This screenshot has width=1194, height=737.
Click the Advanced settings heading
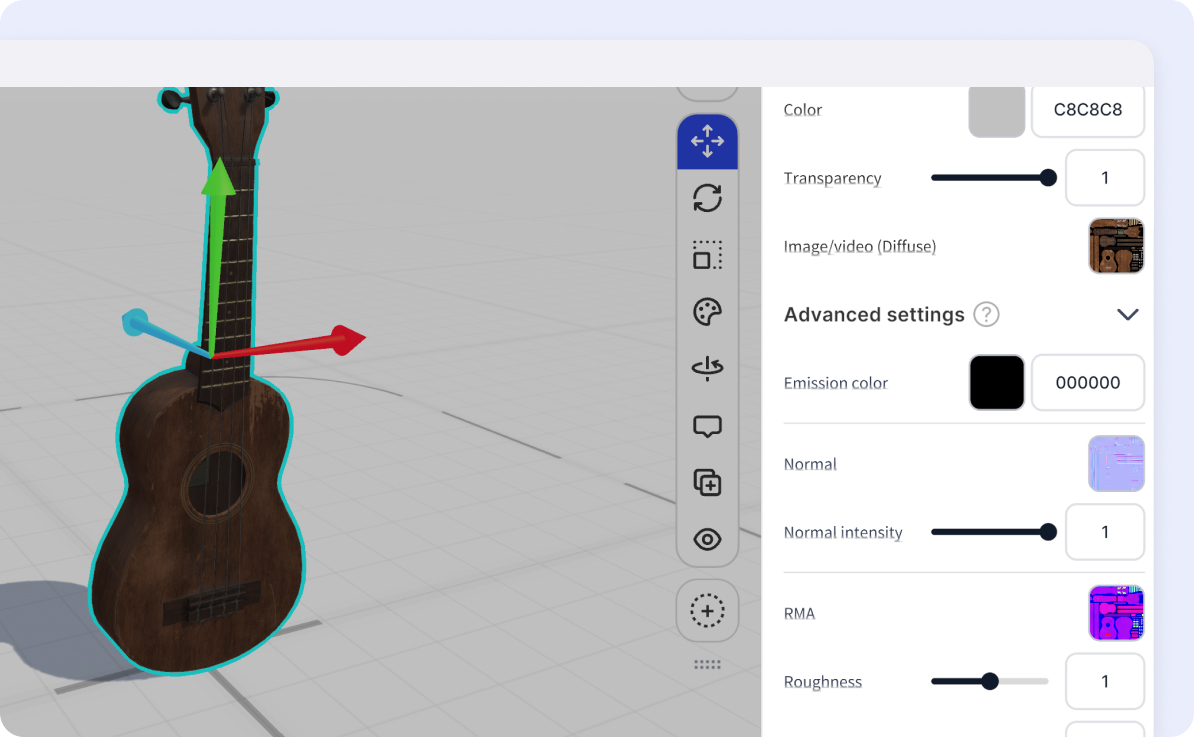pyautogui.click(x=874, y=314)
